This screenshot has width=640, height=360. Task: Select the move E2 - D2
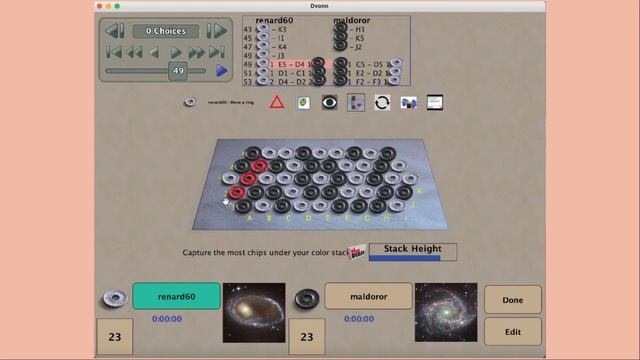click(x=369, y=73)
